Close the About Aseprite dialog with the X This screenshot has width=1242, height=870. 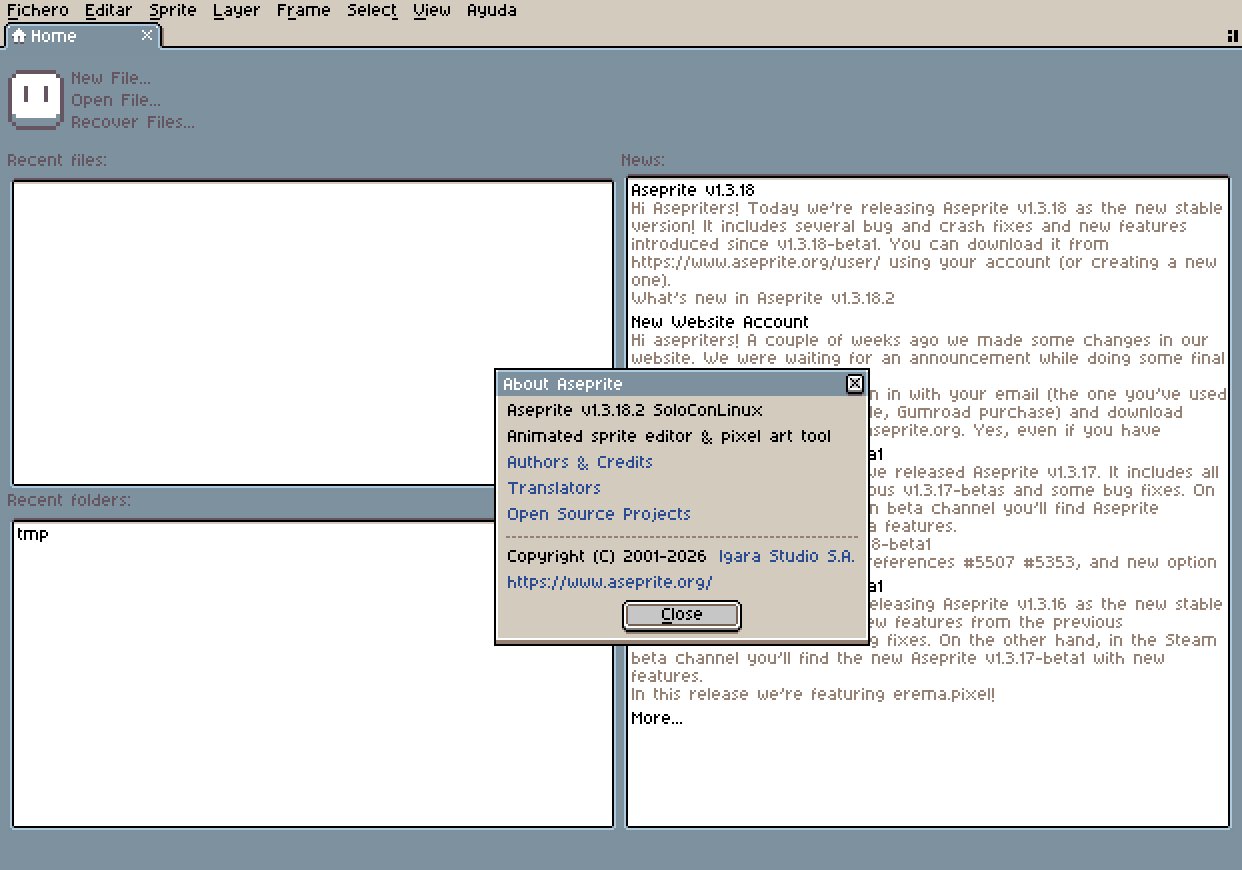pyautogui.click(x=855, y=383)
